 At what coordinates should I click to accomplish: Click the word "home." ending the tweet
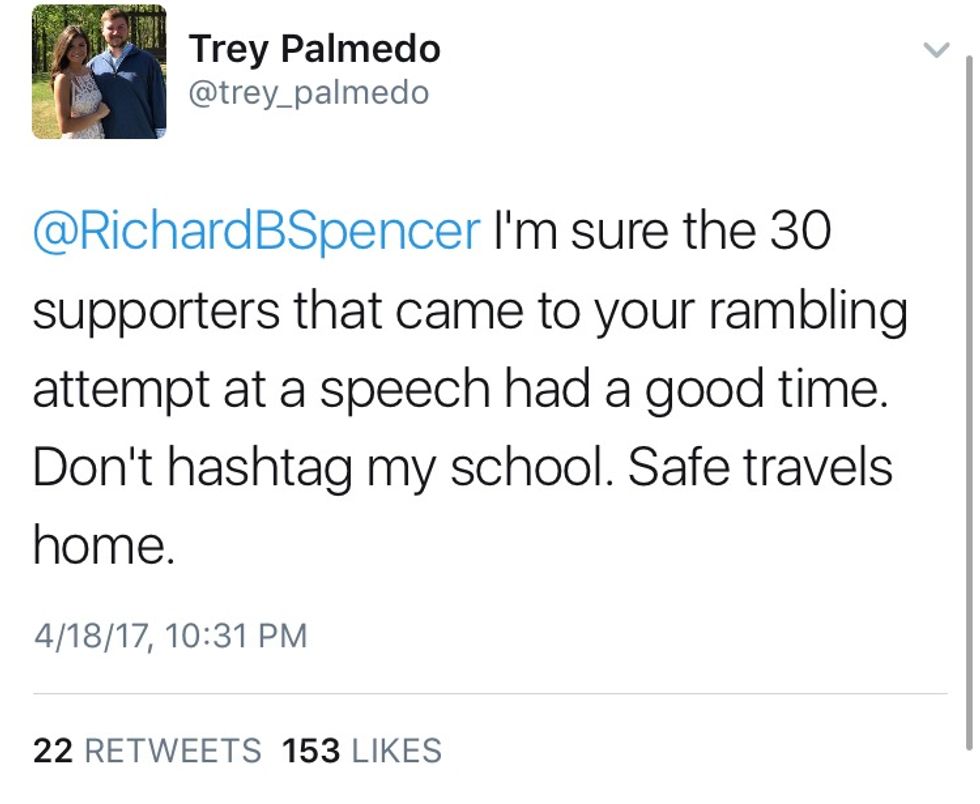click(103, 545)
